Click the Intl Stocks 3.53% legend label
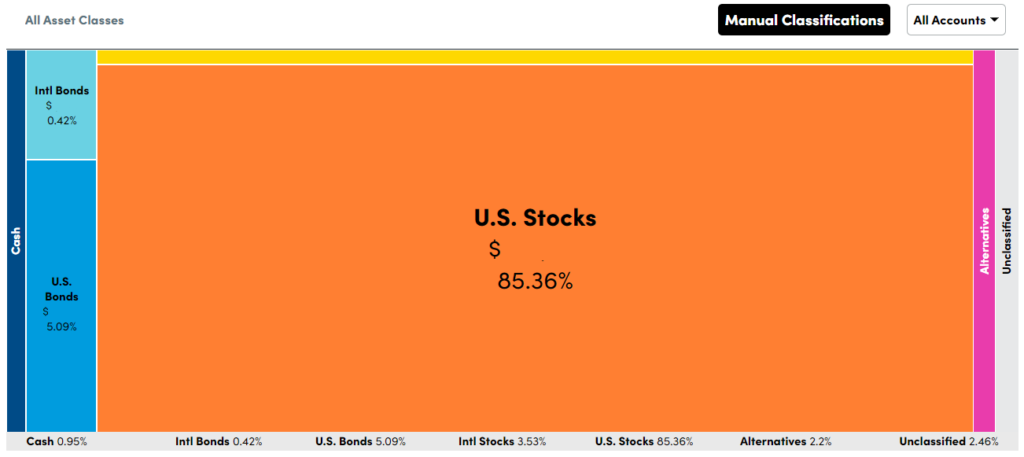This screenshot has height=457, width=1024. pyautogui.click(x=502, y=441)
